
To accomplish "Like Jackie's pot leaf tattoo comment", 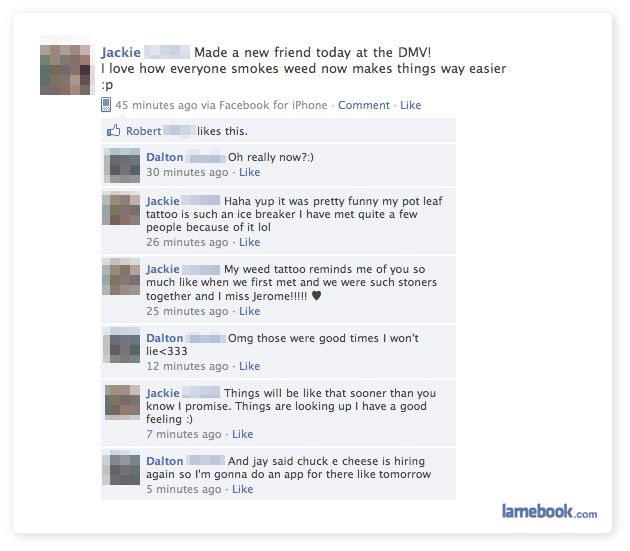I will click(250, 242).
